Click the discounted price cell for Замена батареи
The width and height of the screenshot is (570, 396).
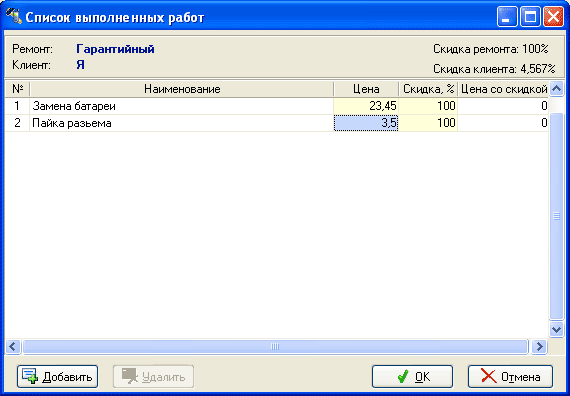click(503, 106)
